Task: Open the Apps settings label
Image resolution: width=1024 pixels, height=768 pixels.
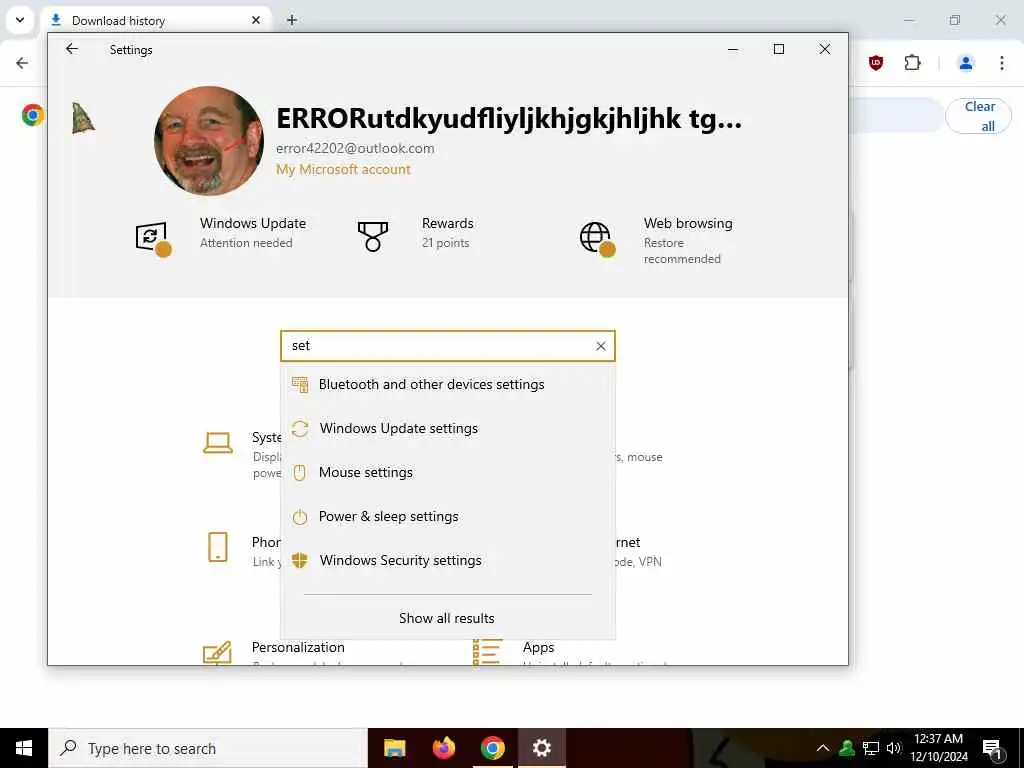Action: [538, 647]
